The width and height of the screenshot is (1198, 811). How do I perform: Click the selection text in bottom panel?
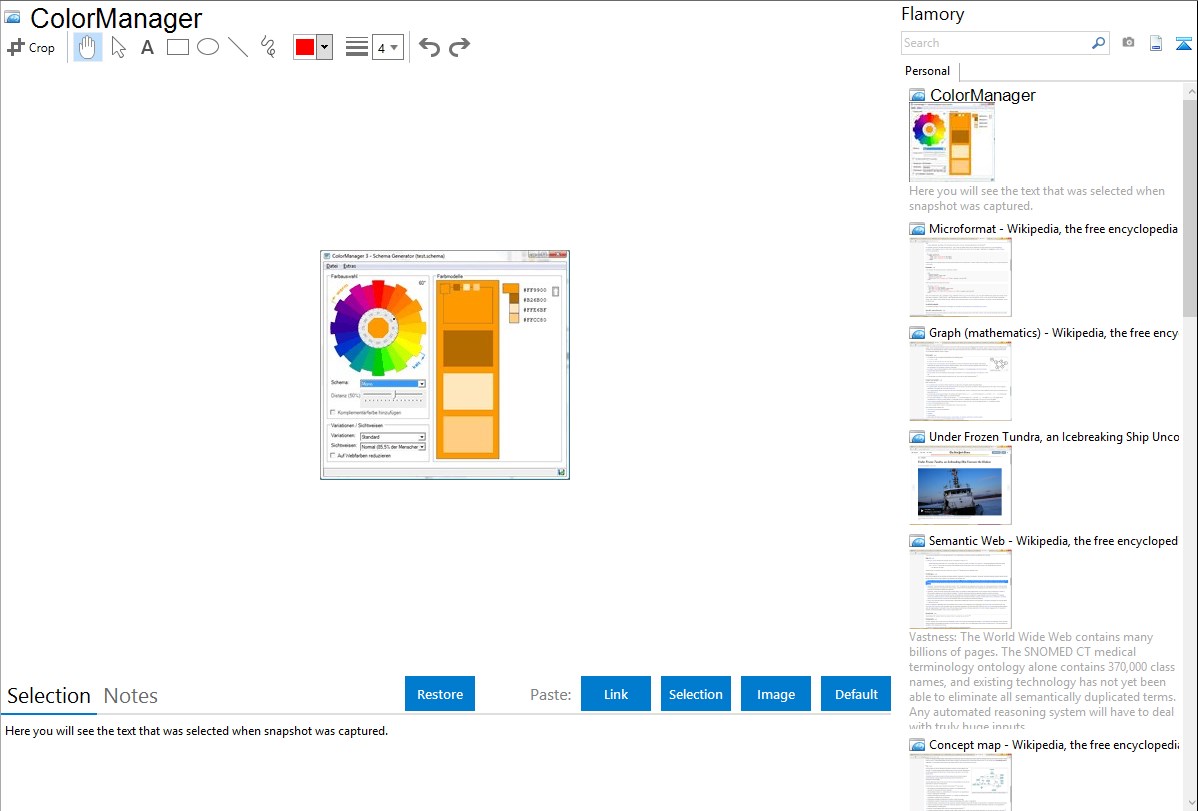pos(196,732)
